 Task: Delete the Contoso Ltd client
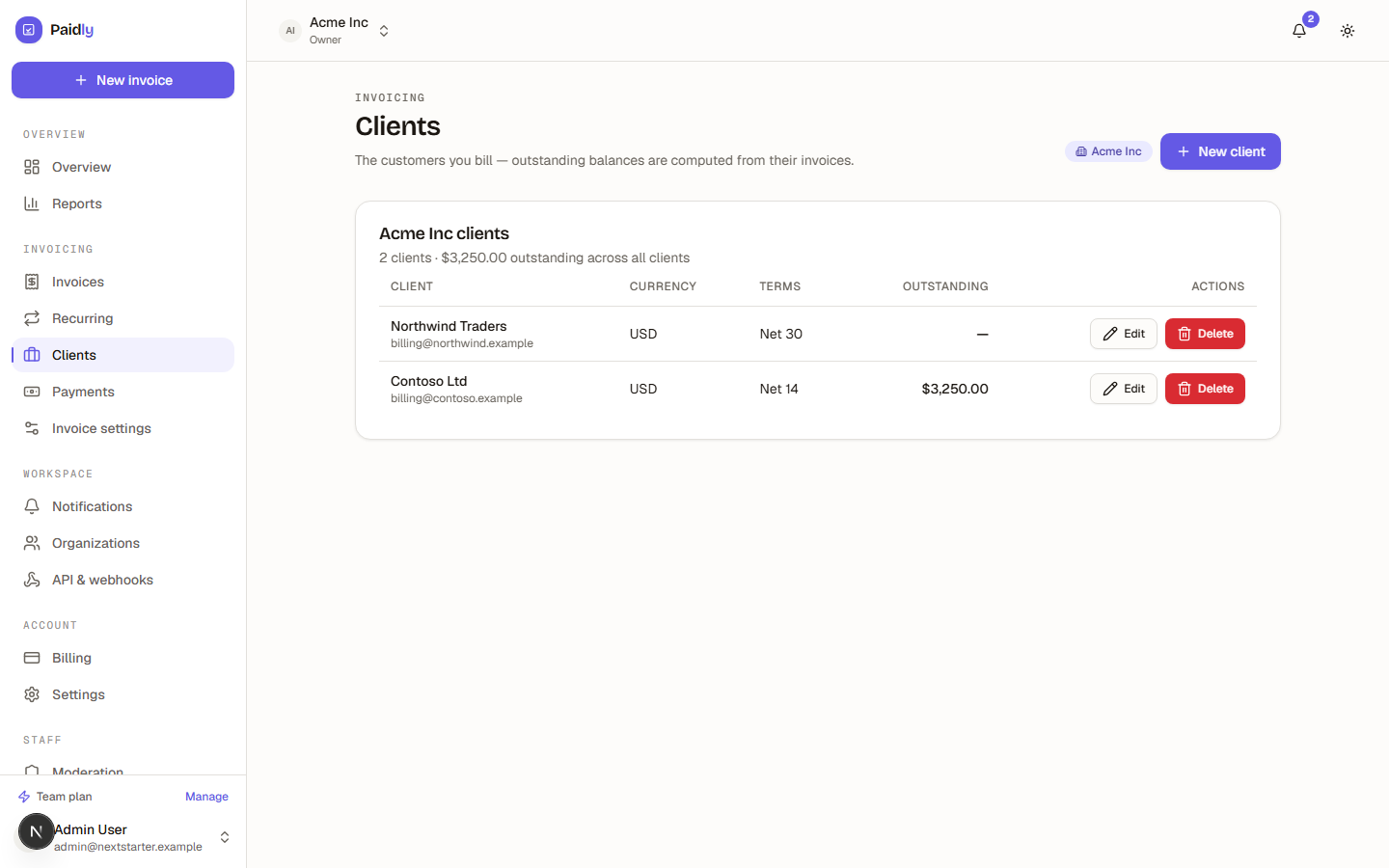tap(1205, 389)
